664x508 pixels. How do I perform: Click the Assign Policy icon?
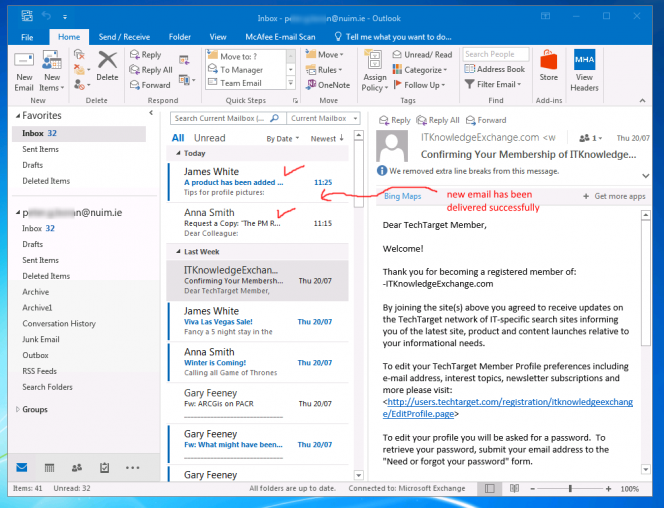(x=374, y=60)
